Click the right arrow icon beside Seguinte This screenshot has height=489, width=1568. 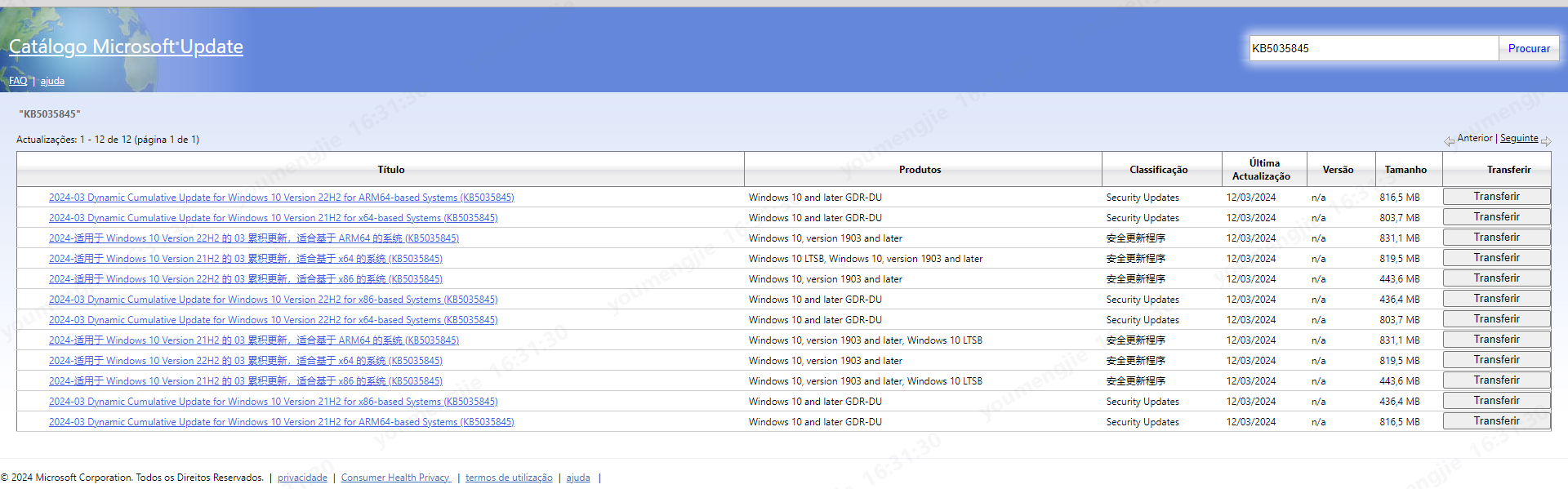tap(1545, 140)
